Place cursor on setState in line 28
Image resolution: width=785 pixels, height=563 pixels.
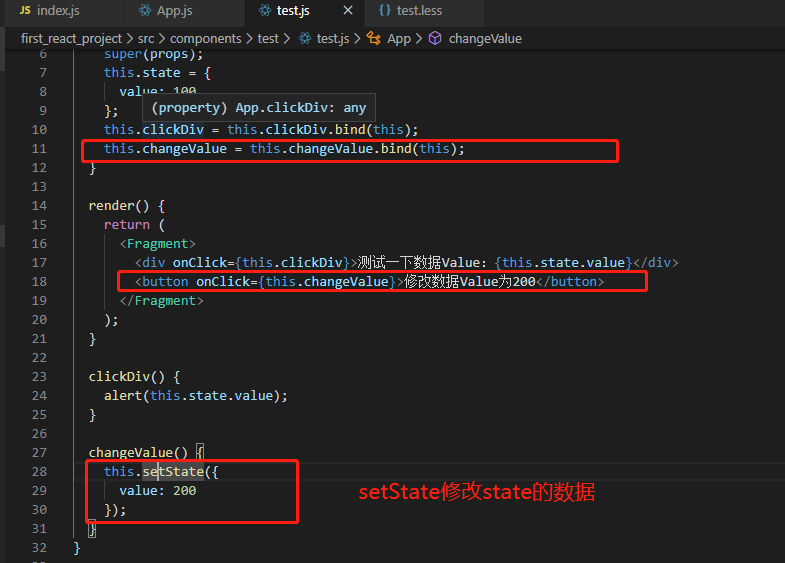coord(173,471)
